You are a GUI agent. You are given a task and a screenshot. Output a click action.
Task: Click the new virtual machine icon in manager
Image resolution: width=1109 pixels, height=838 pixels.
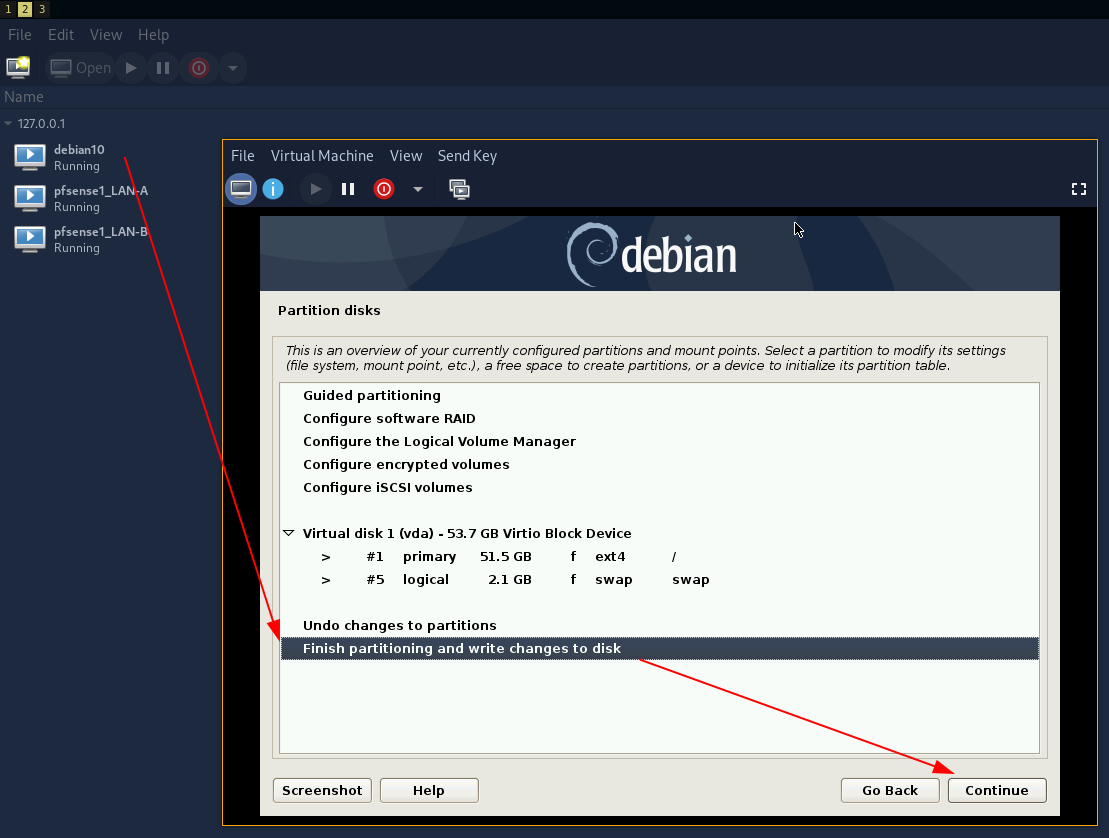coord(18,67)
